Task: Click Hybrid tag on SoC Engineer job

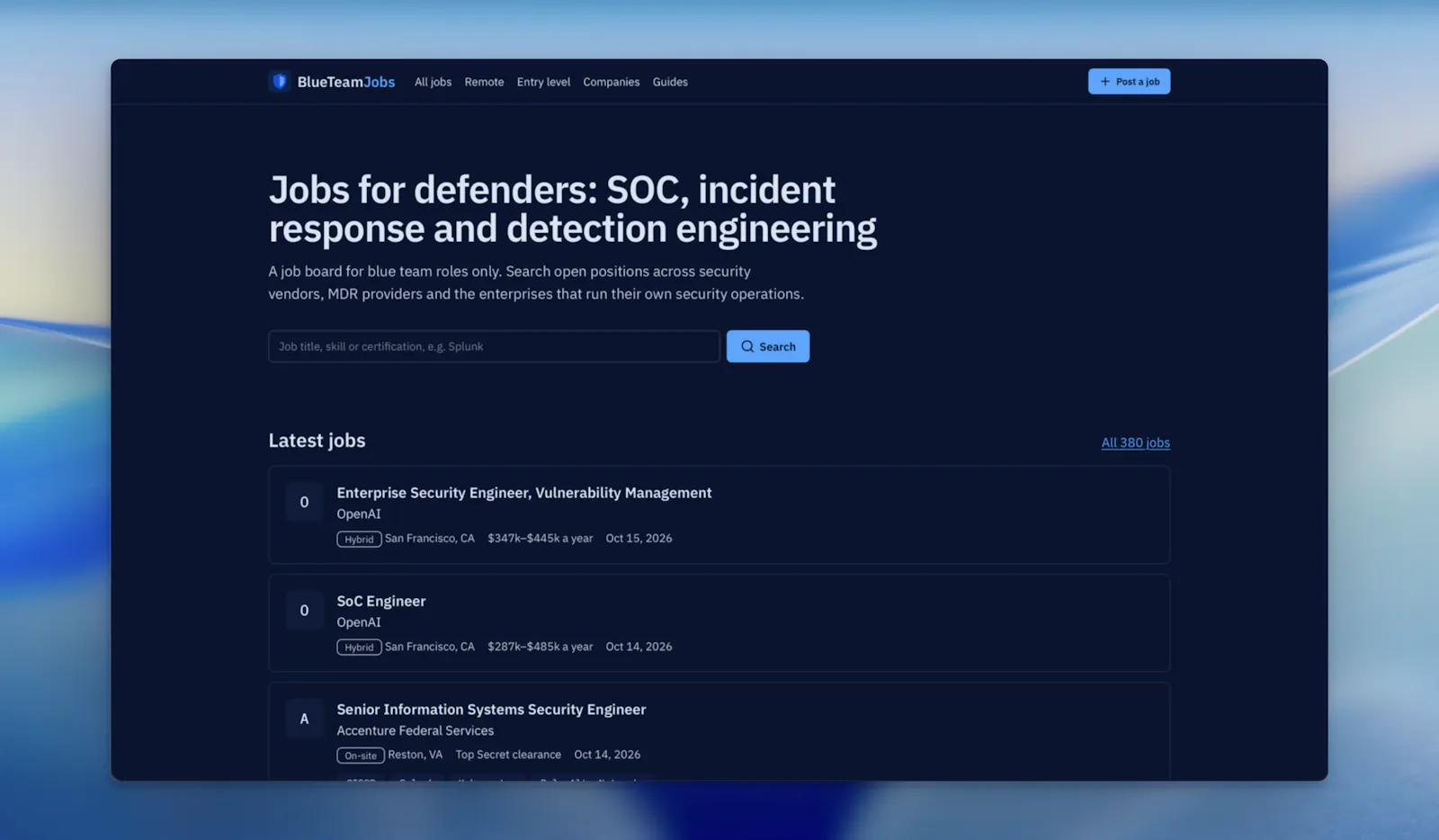Action: (x=359, y=647)
